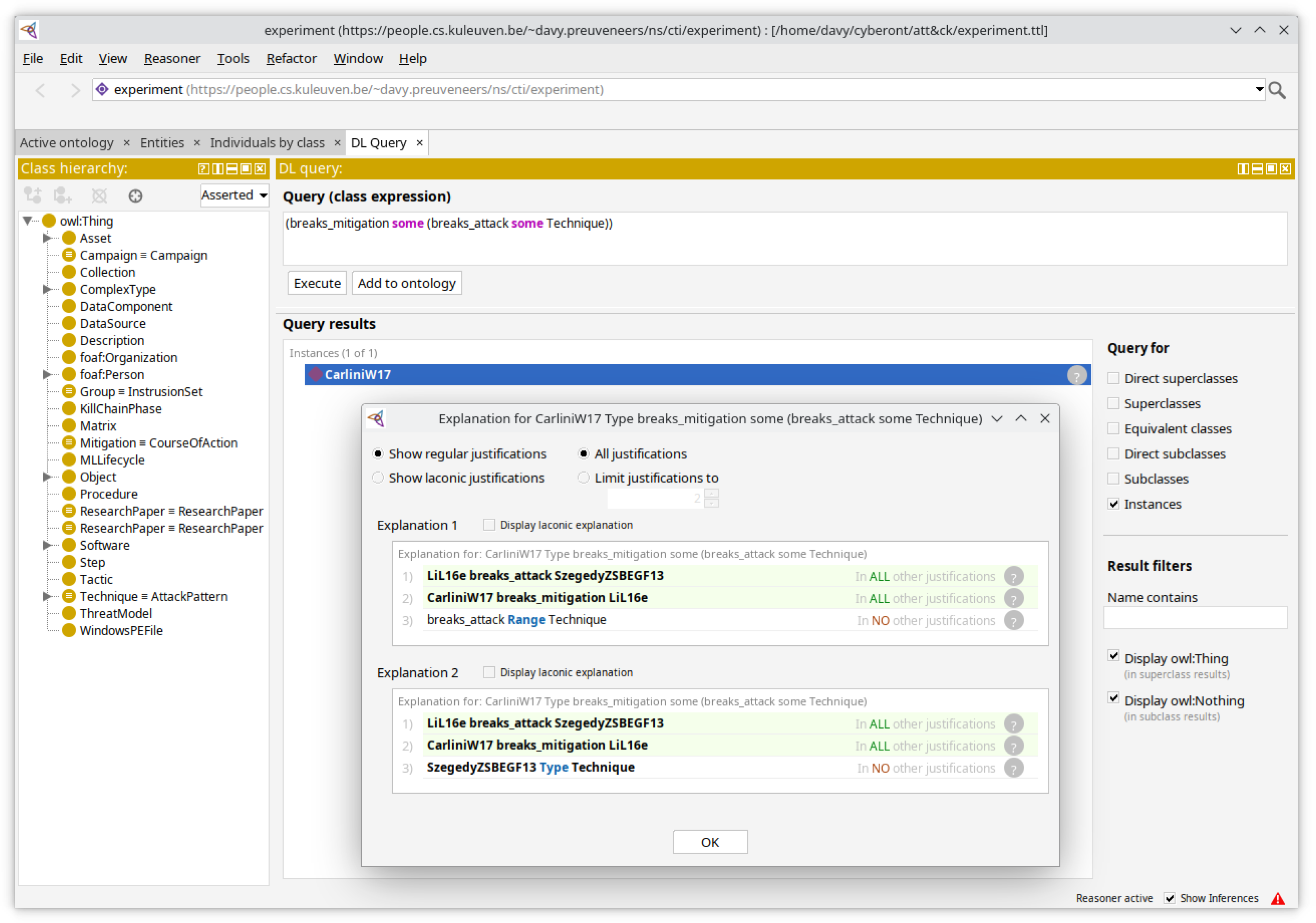Click the forward navigation arrow
1316x923 pixels.
(x=74, y=90)
